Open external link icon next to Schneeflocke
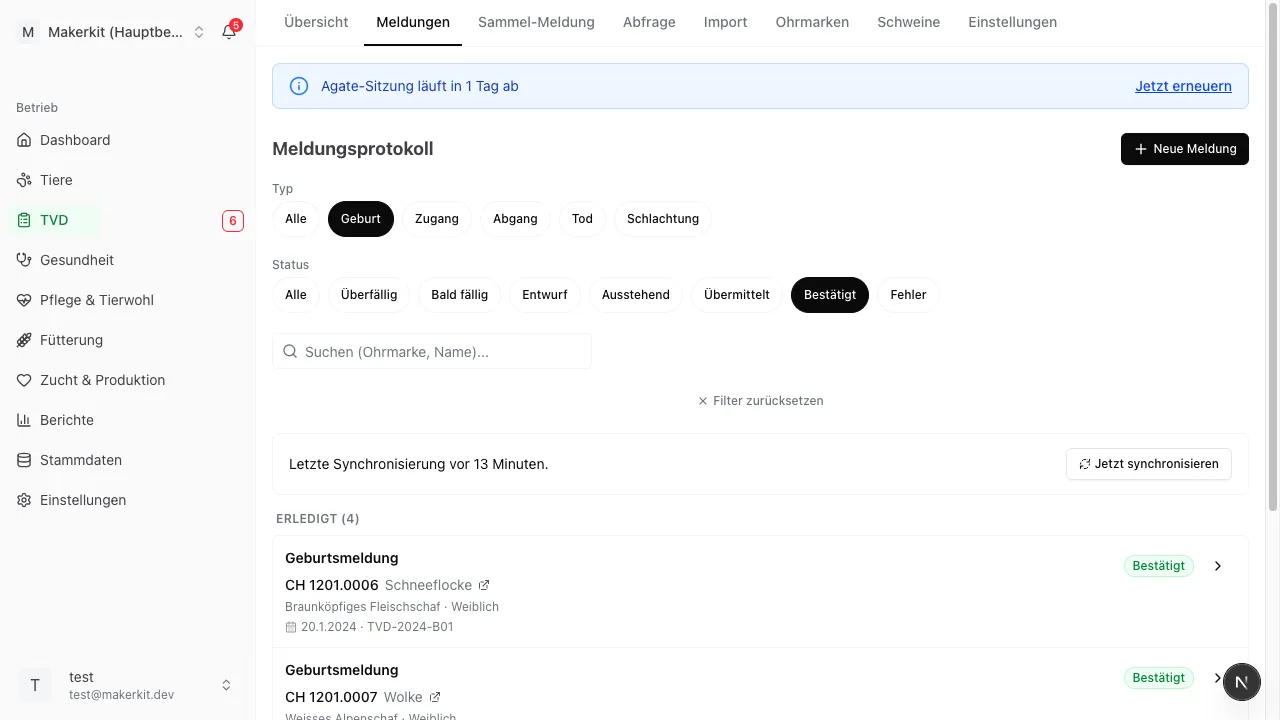The width and height of the screenshot is (1280, 720). 484,585
